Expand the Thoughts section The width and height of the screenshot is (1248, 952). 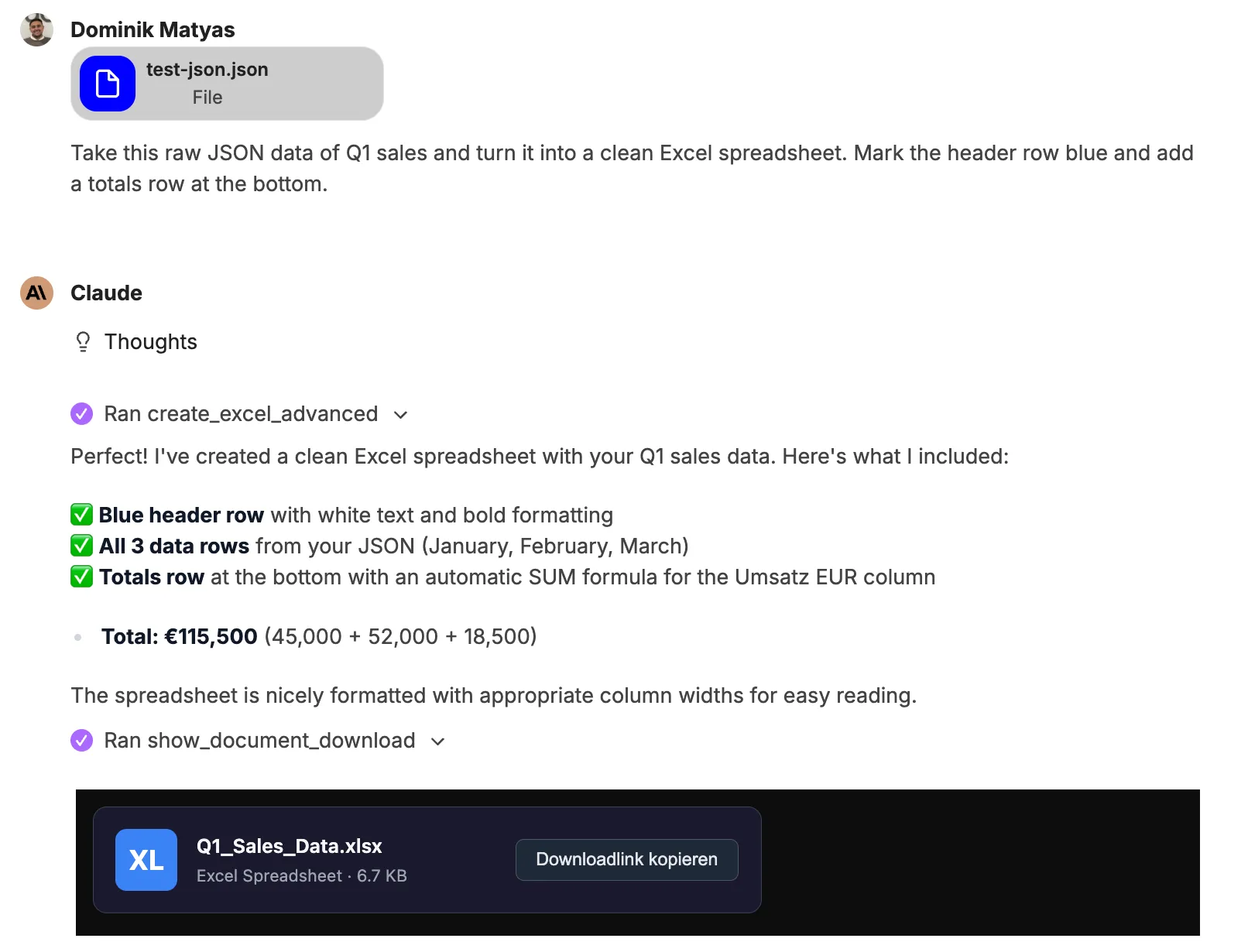[x=150, y=341]
